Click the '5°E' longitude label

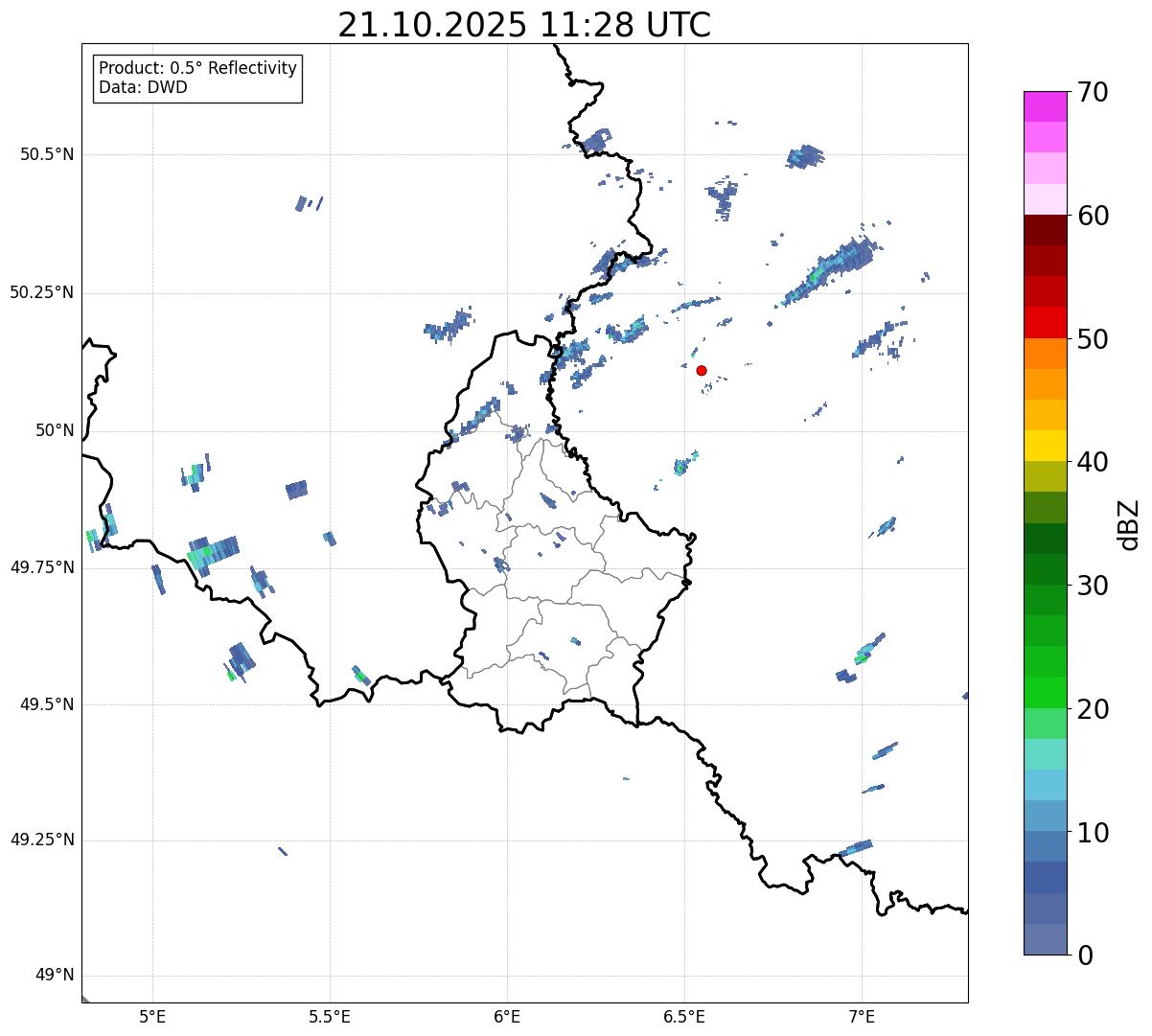(x=152, y=1017)
